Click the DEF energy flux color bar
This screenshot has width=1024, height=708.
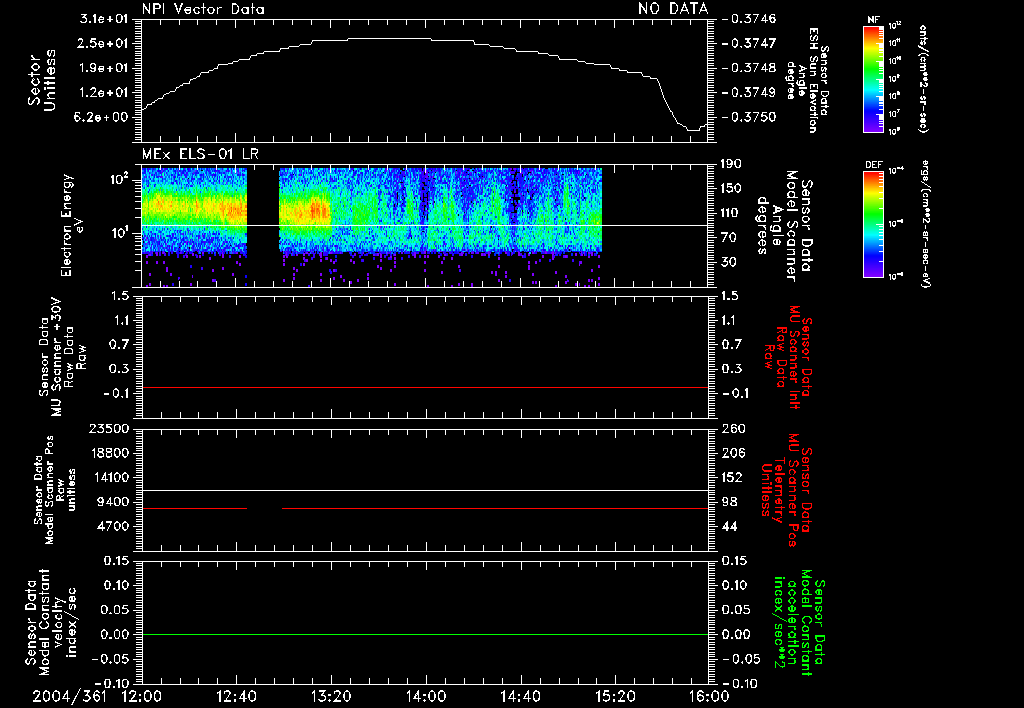pyautogui.click(x=873, y=224)
